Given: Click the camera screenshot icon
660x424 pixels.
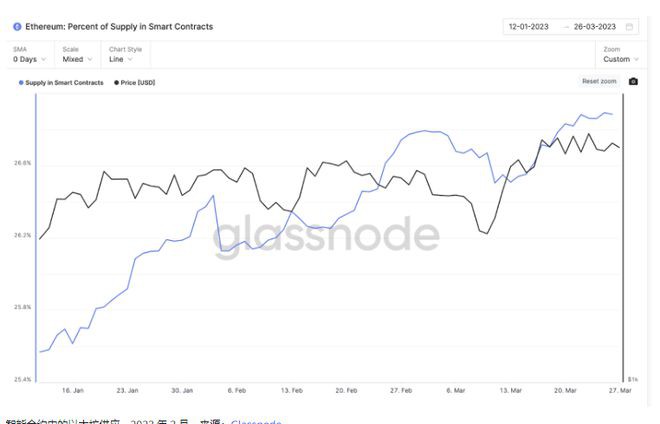Looking at the screenshot, I should (633, 81).
